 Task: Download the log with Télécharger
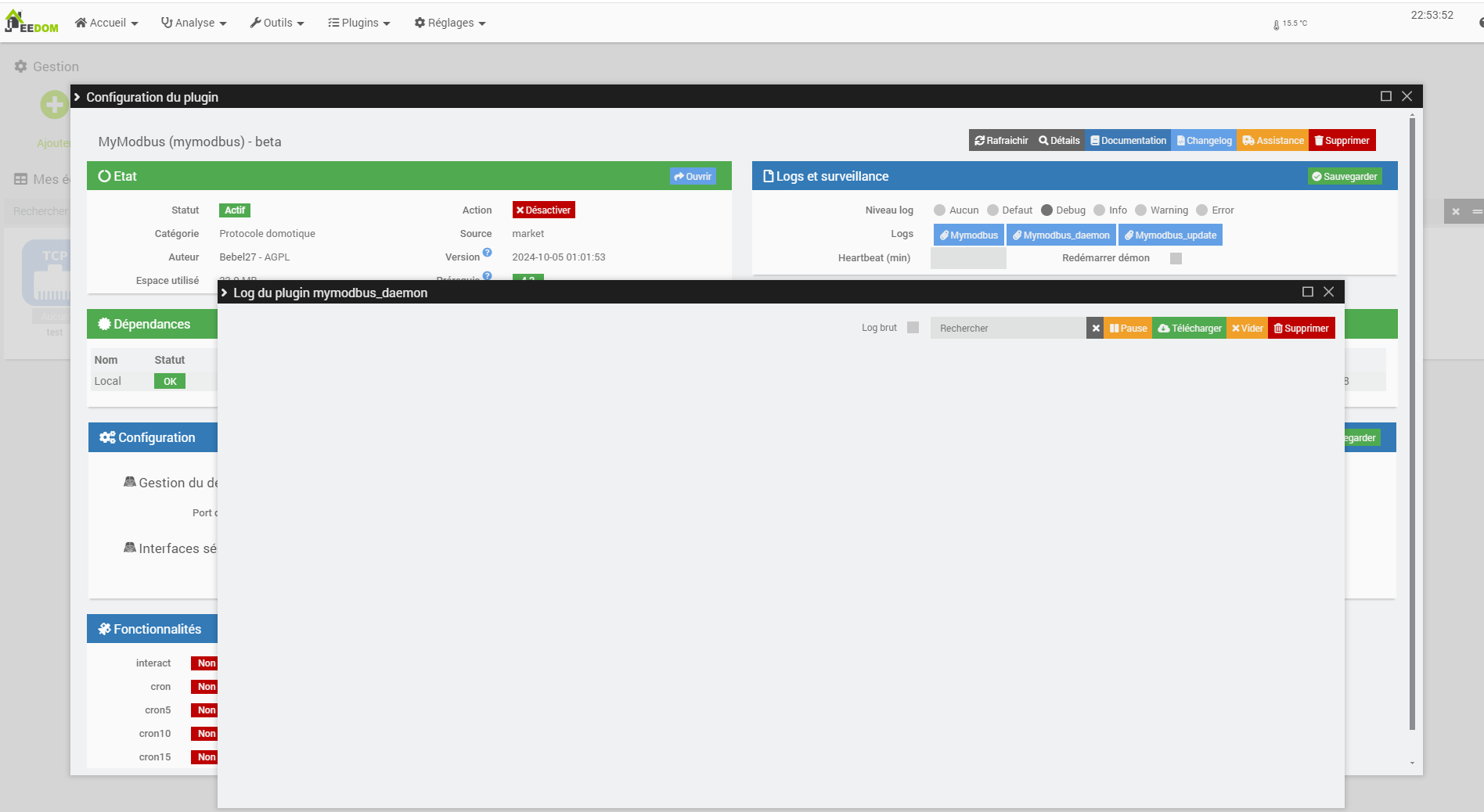pos(1189,329)
